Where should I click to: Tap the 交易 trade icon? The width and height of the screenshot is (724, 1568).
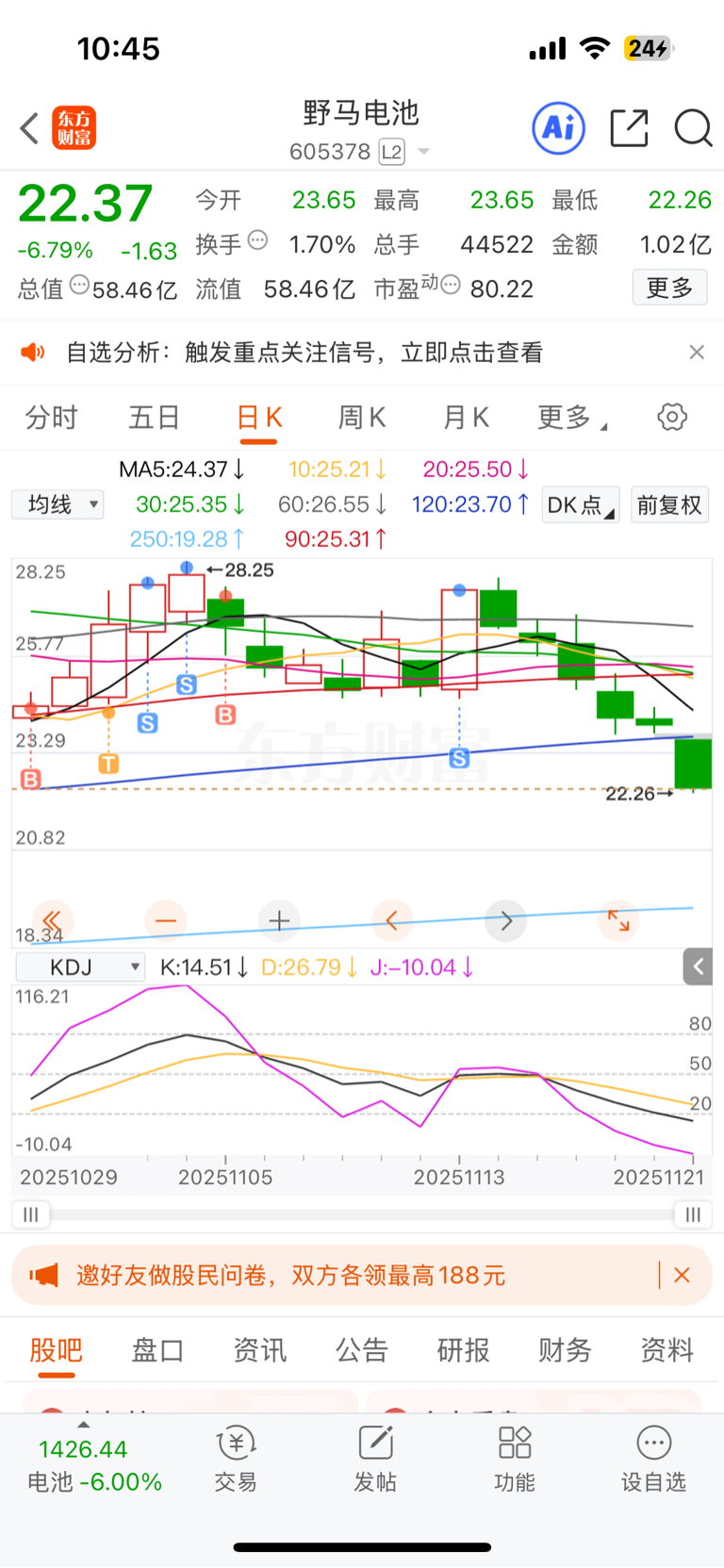tap(236, 1459)
